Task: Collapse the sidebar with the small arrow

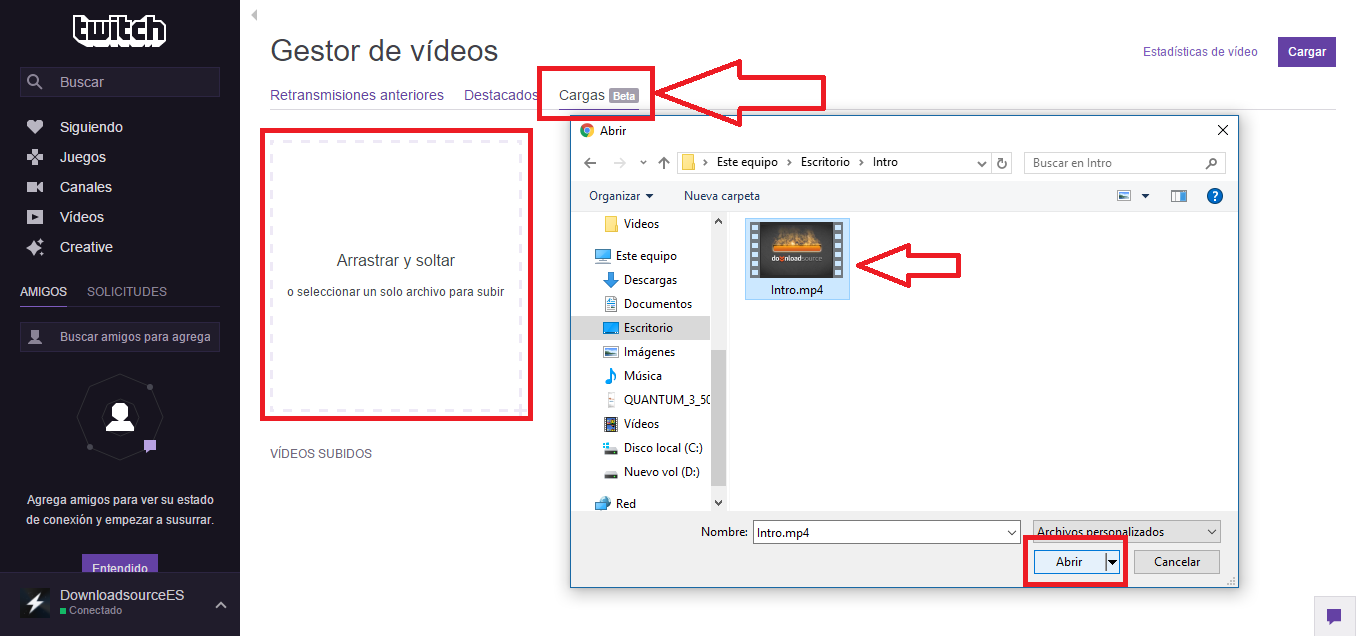Action: [x=254, y=15]
